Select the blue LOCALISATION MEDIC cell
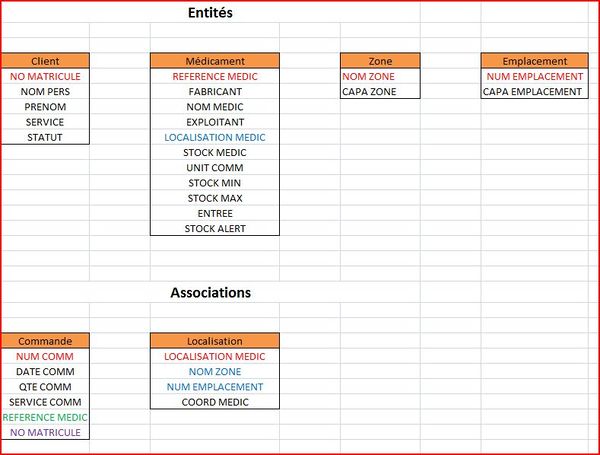This screenshot has width=600, height=455. click(215, 137)
